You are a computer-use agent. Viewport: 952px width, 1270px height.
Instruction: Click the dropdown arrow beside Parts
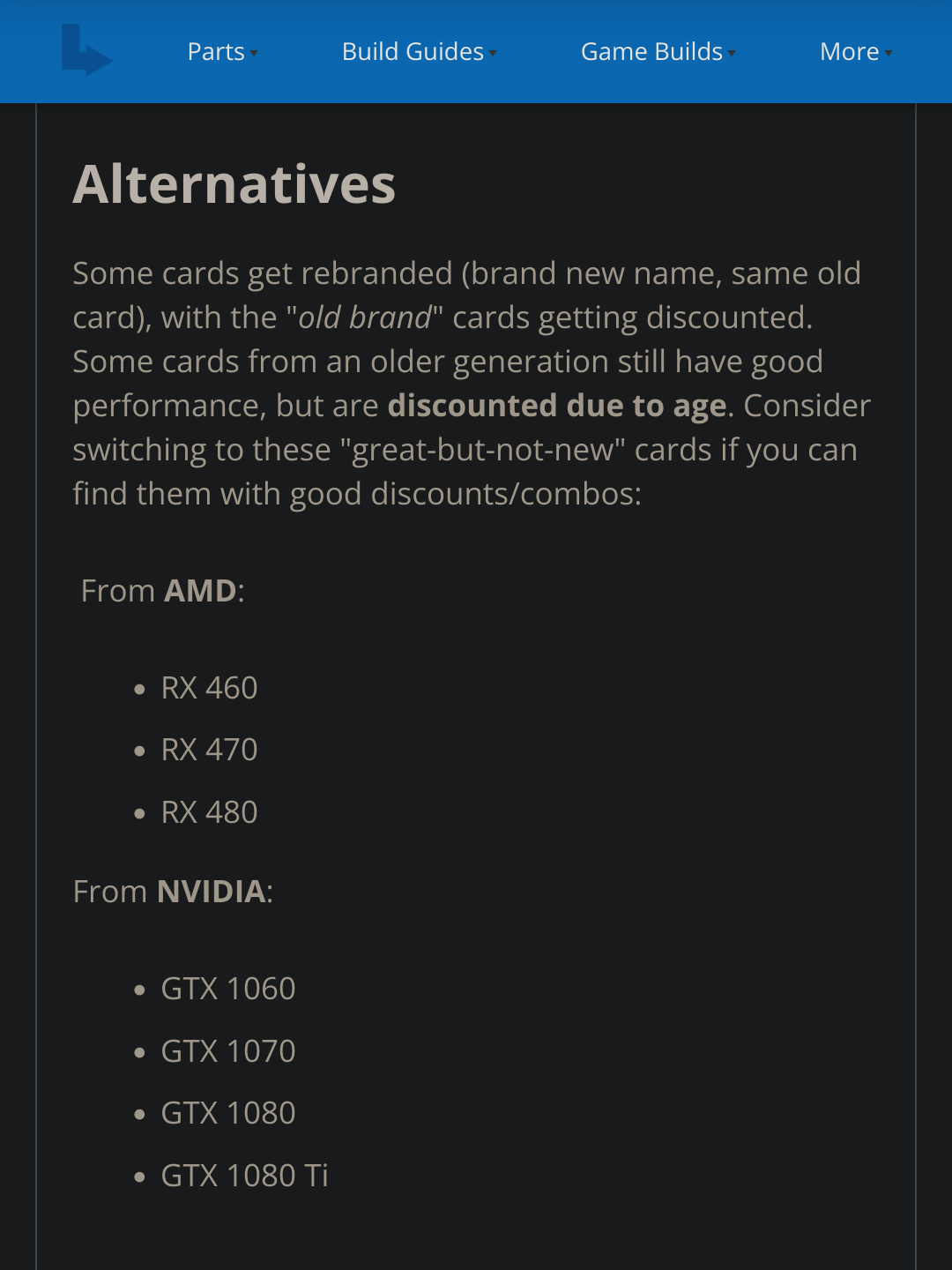click(x=254, y=54)
